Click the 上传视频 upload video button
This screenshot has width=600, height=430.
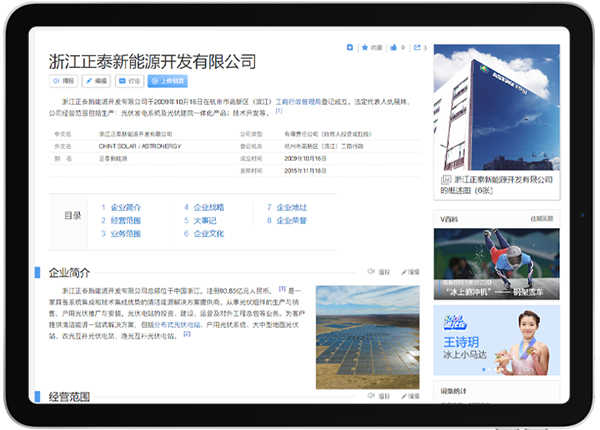(167, 81)
